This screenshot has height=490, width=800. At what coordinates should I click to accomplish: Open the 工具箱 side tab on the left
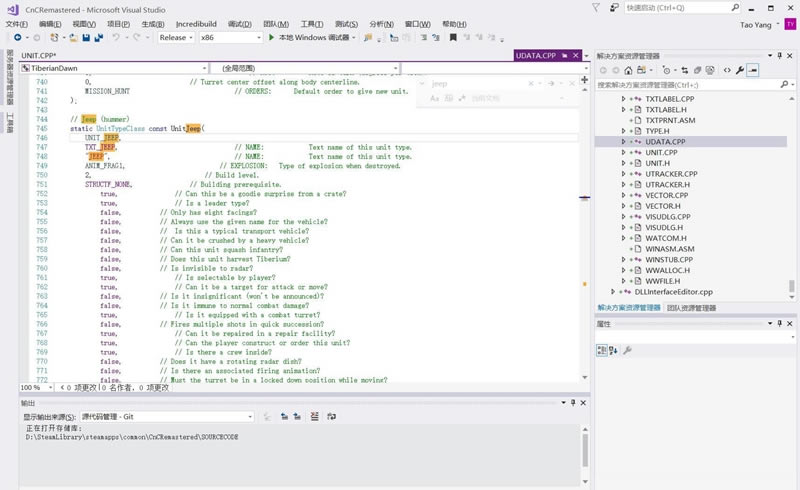click(x=10, y=123)
